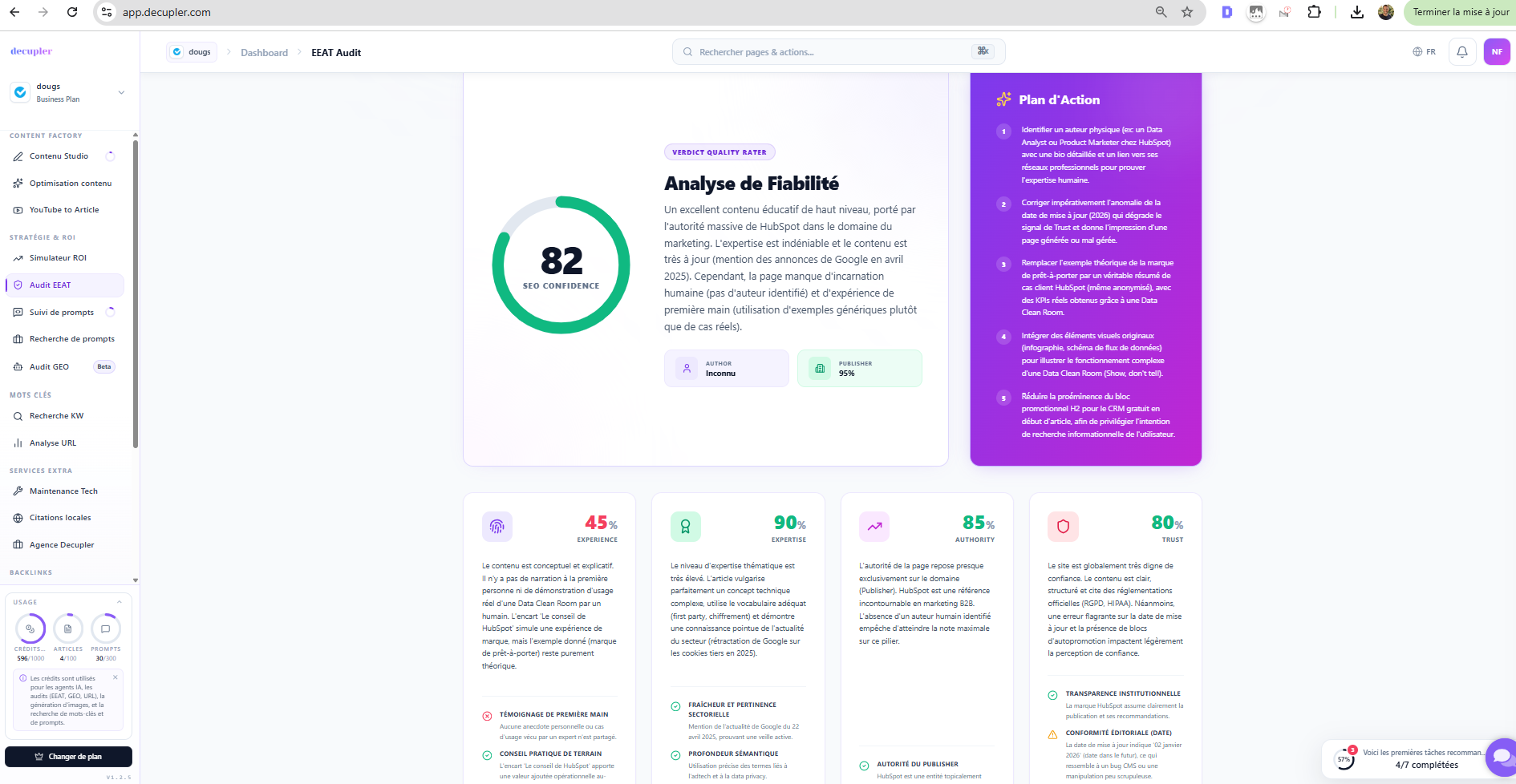Viewport: 1516px width, 784px height.
Task: Click the sidebar vertical scrollbar
Action: (136, 293)
